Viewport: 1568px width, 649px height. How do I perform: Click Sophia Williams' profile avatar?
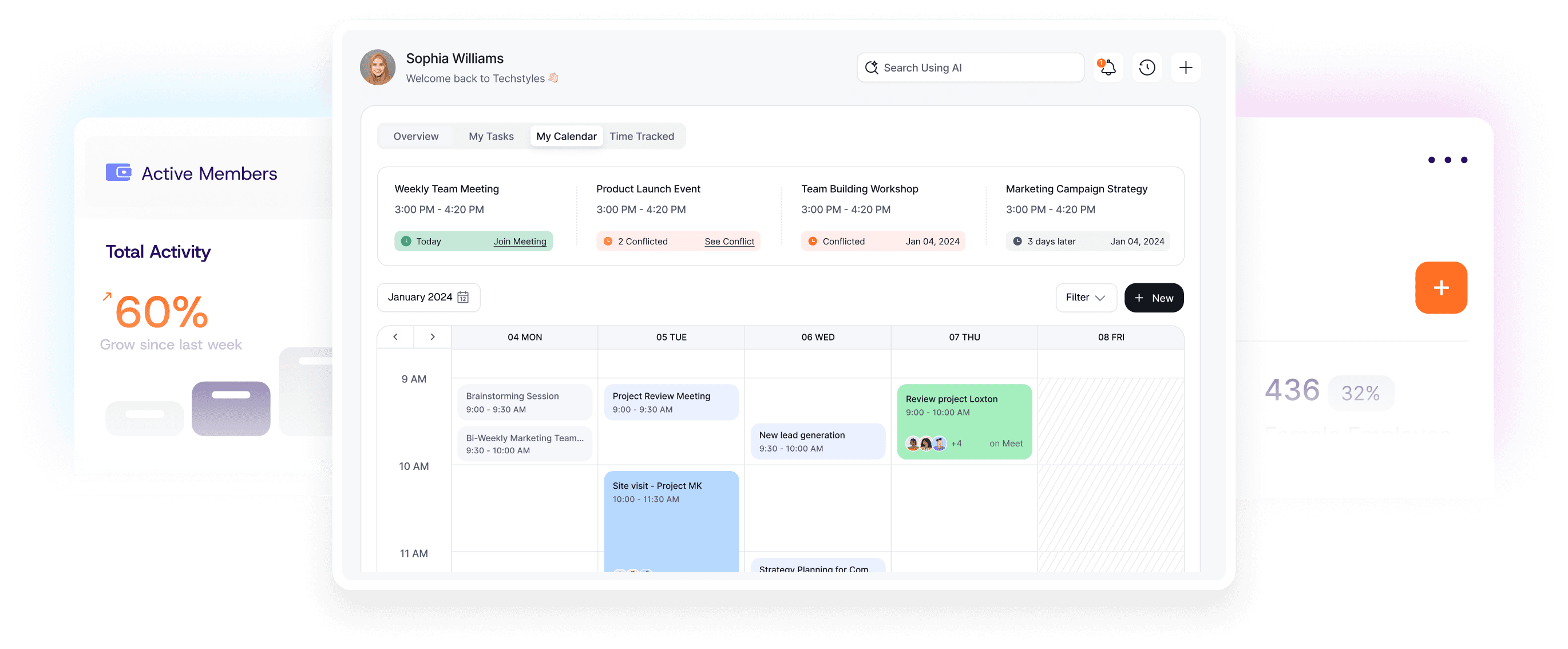click(377, 67)
